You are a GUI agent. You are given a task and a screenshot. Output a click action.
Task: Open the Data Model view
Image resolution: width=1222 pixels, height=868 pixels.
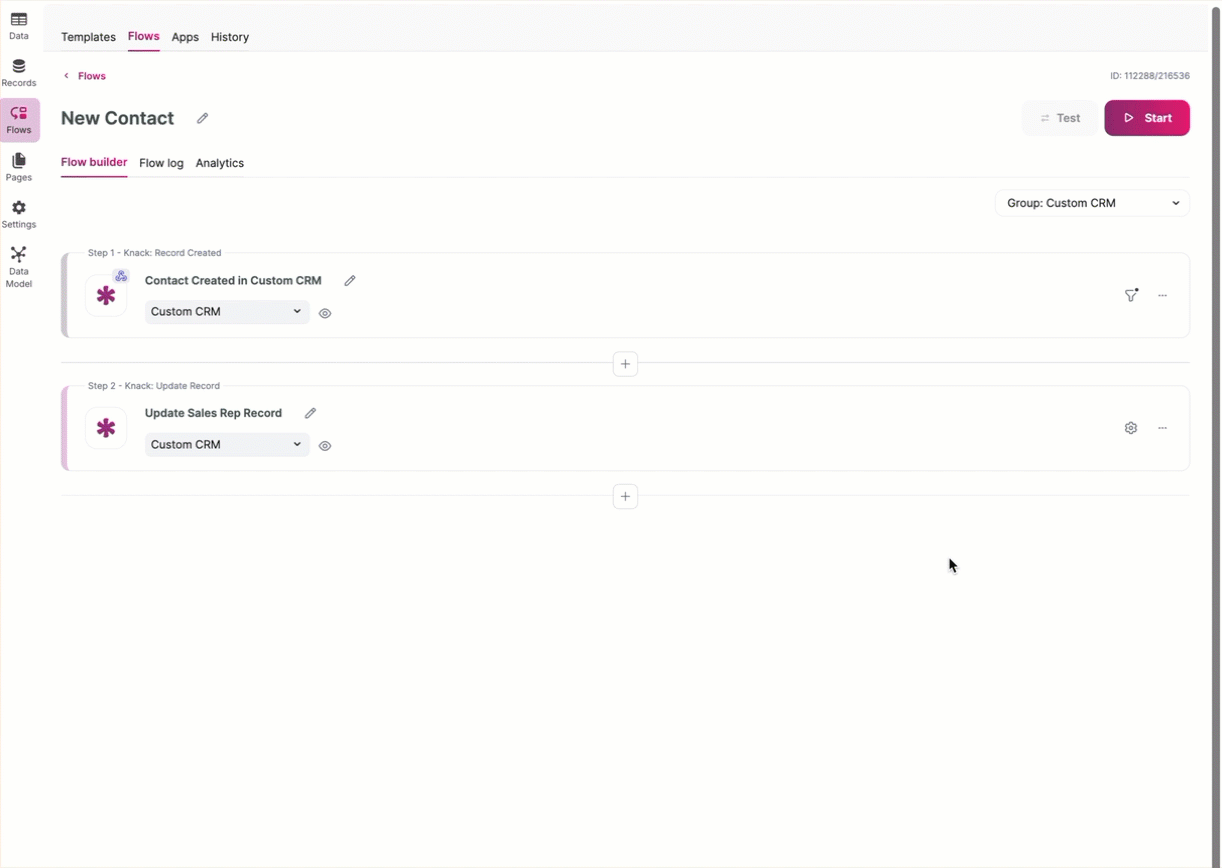(19, 267)
